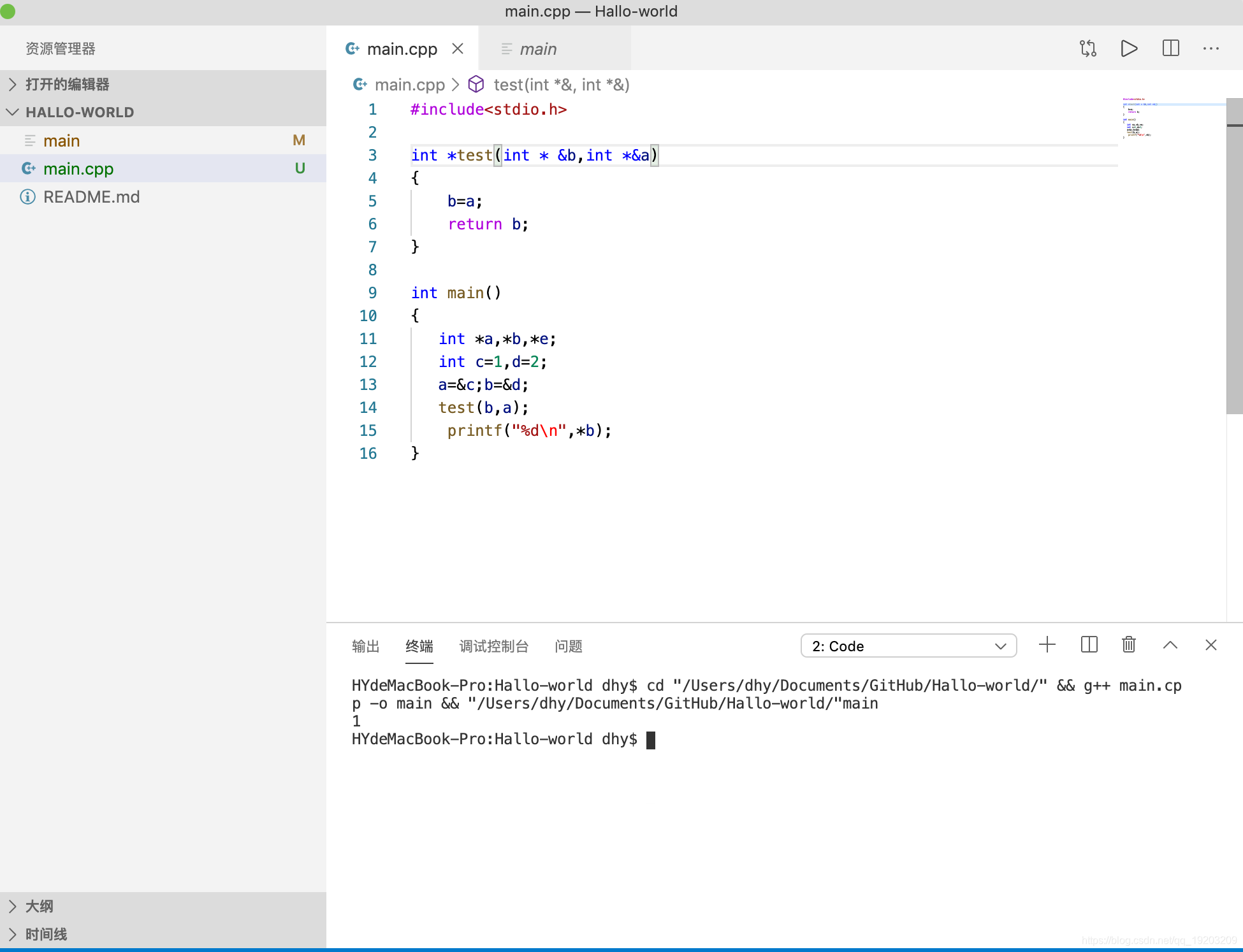Click the U status badge next to main.cpp
The image size is (1243, 952).
300,168
